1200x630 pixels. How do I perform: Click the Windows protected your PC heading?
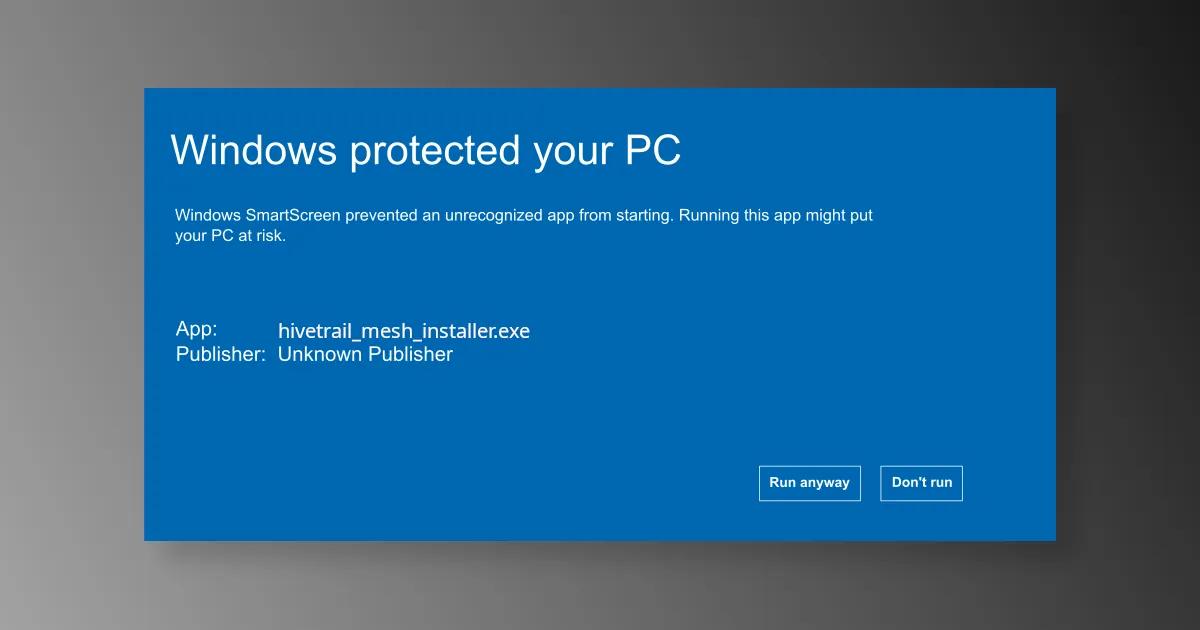click(426, 150)
